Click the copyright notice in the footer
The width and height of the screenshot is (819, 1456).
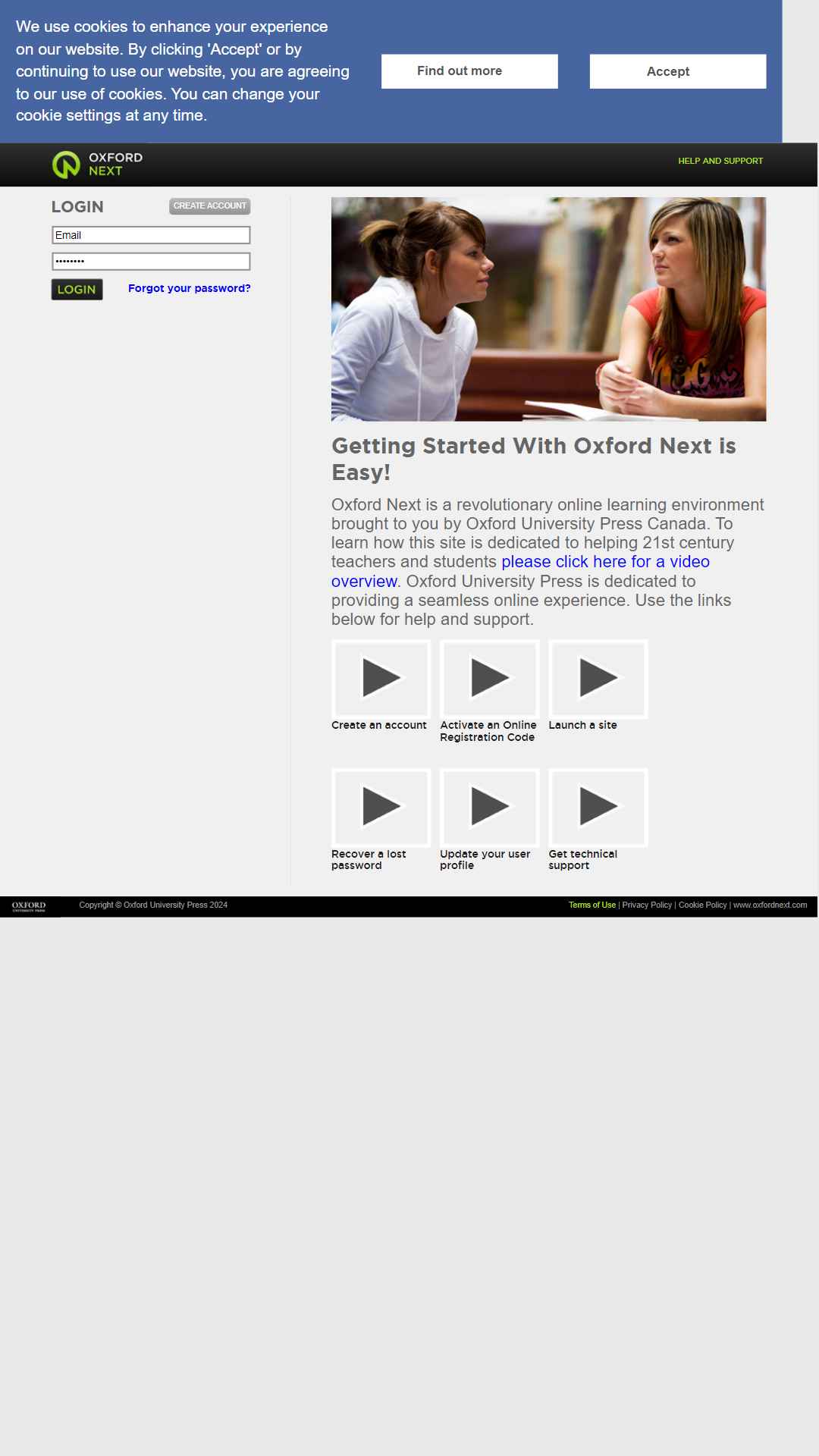[x=153, y=905]
